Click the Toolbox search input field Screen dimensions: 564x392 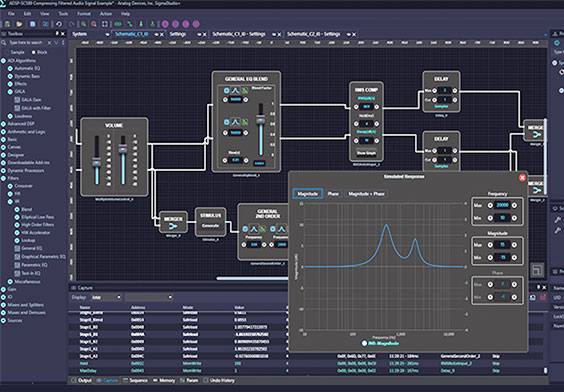[27, 43]
